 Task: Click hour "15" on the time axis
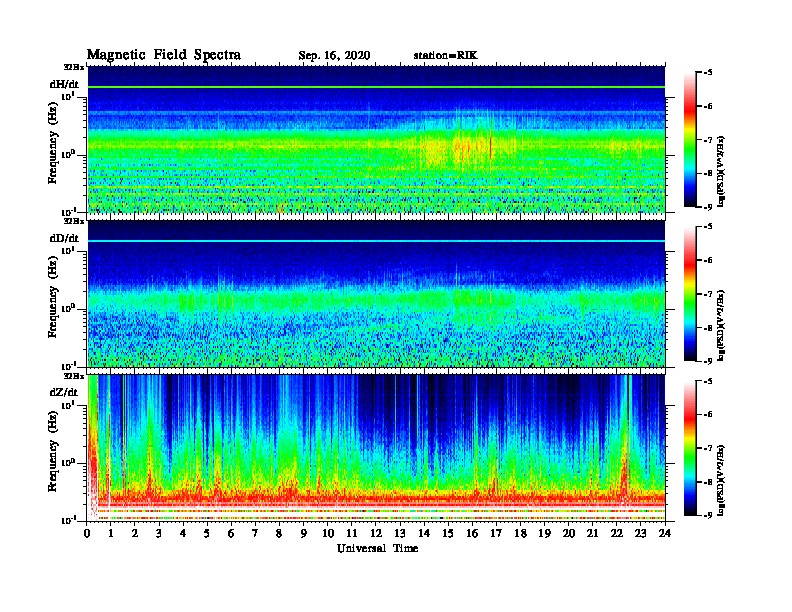tap(448, 533)
